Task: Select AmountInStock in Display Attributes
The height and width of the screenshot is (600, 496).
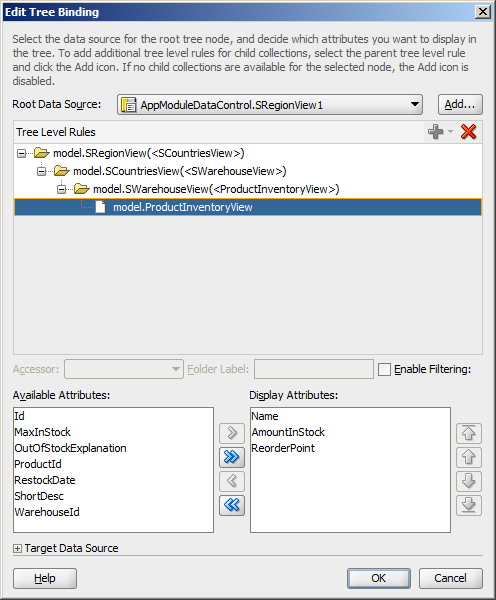Action: pyautogui.click(x=288, y=432)
